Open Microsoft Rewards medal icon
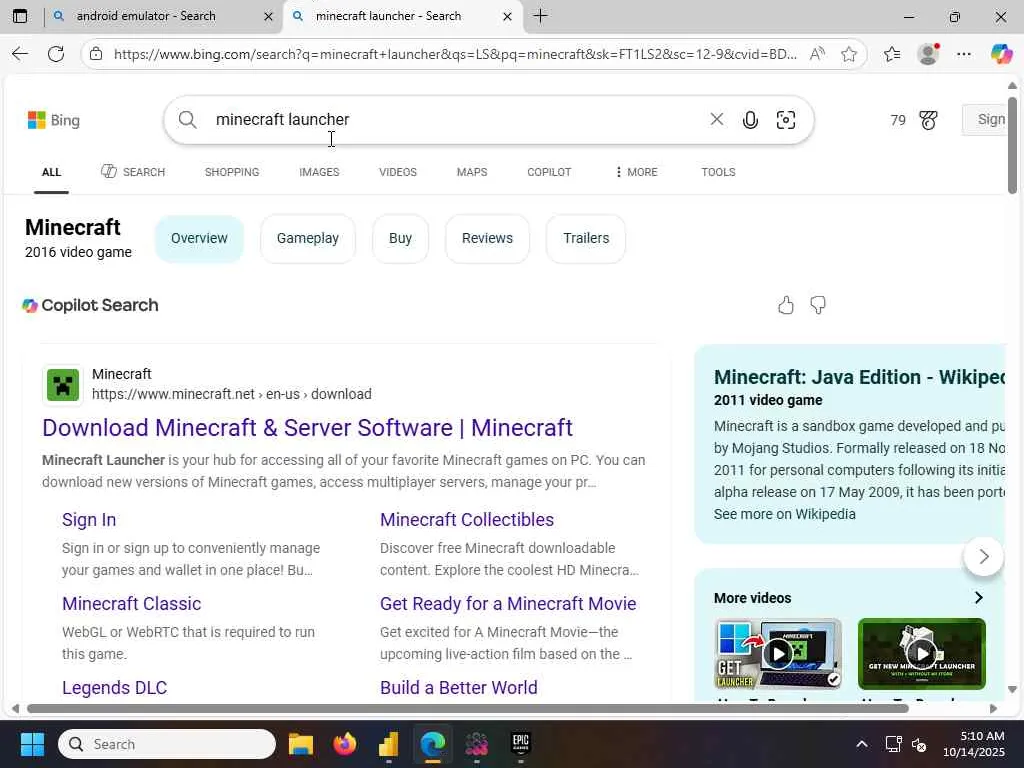 coord(928,120)
